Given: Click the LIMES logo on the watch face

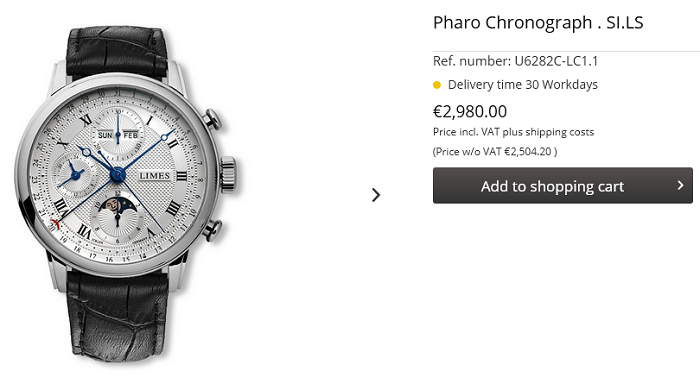Looking at the screenshot, I should tap(154, 176).
